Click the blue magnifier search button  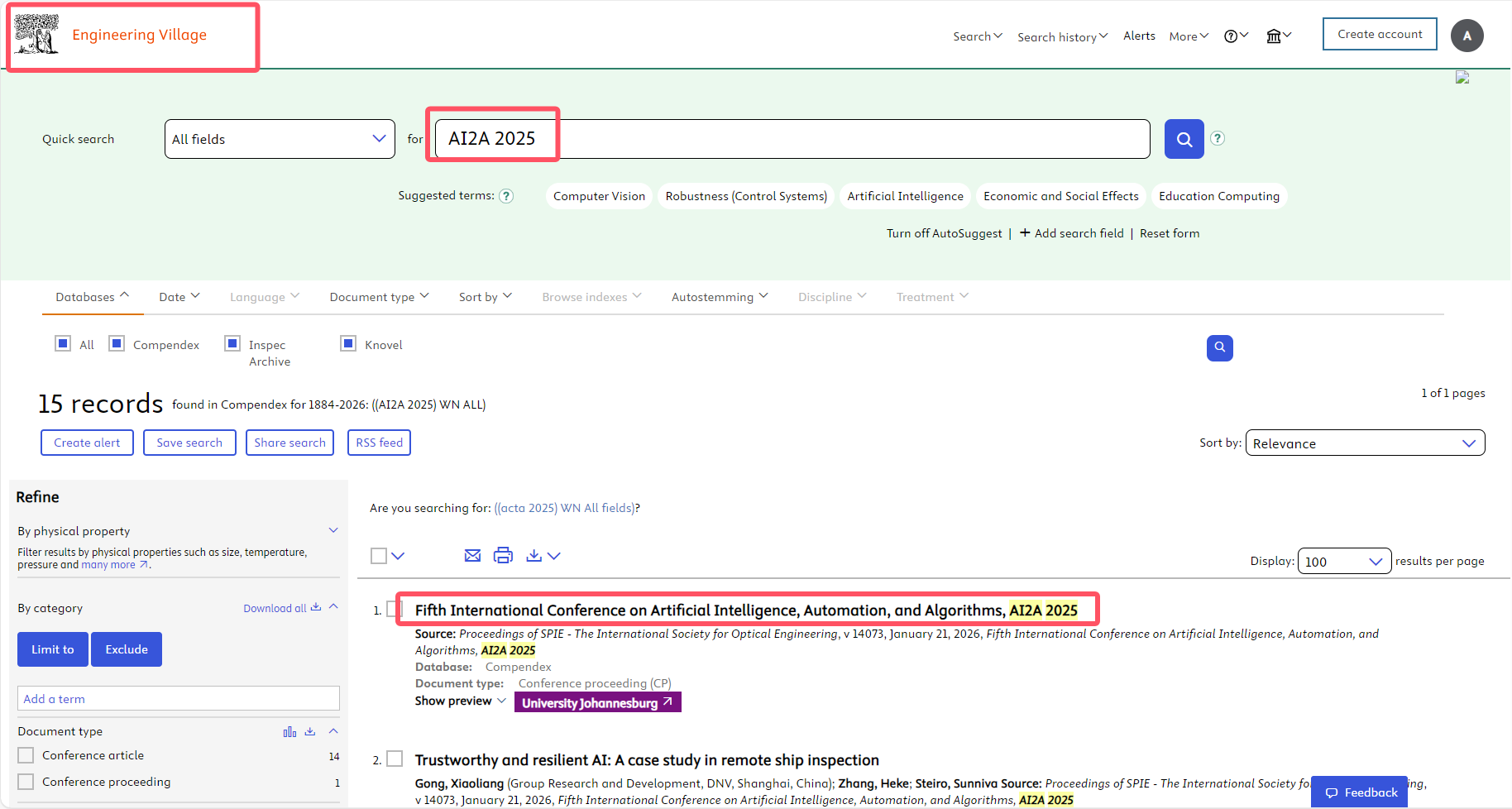[1184, 139]
